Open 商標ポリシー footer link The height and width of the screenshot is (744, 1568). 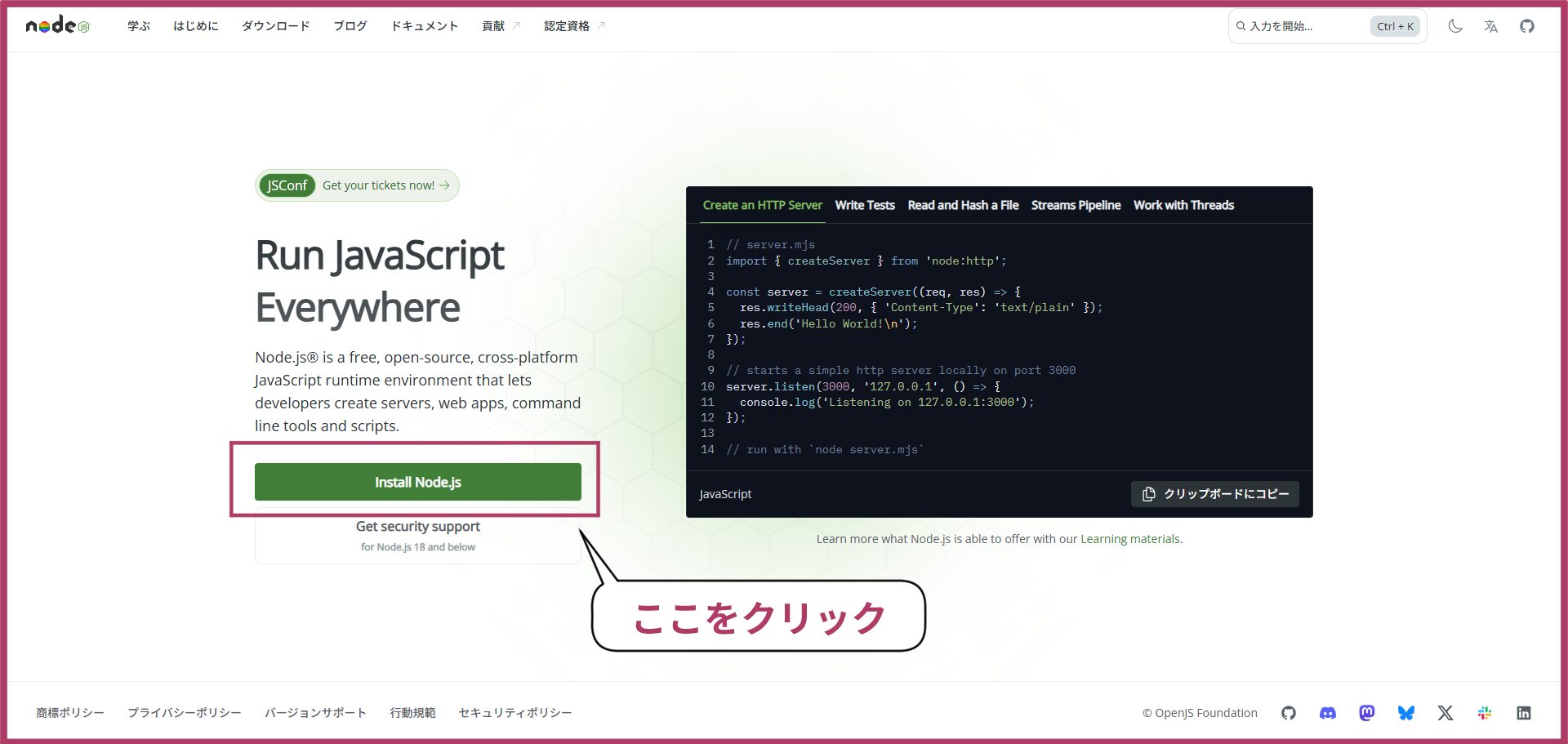[x=70, y=713]
